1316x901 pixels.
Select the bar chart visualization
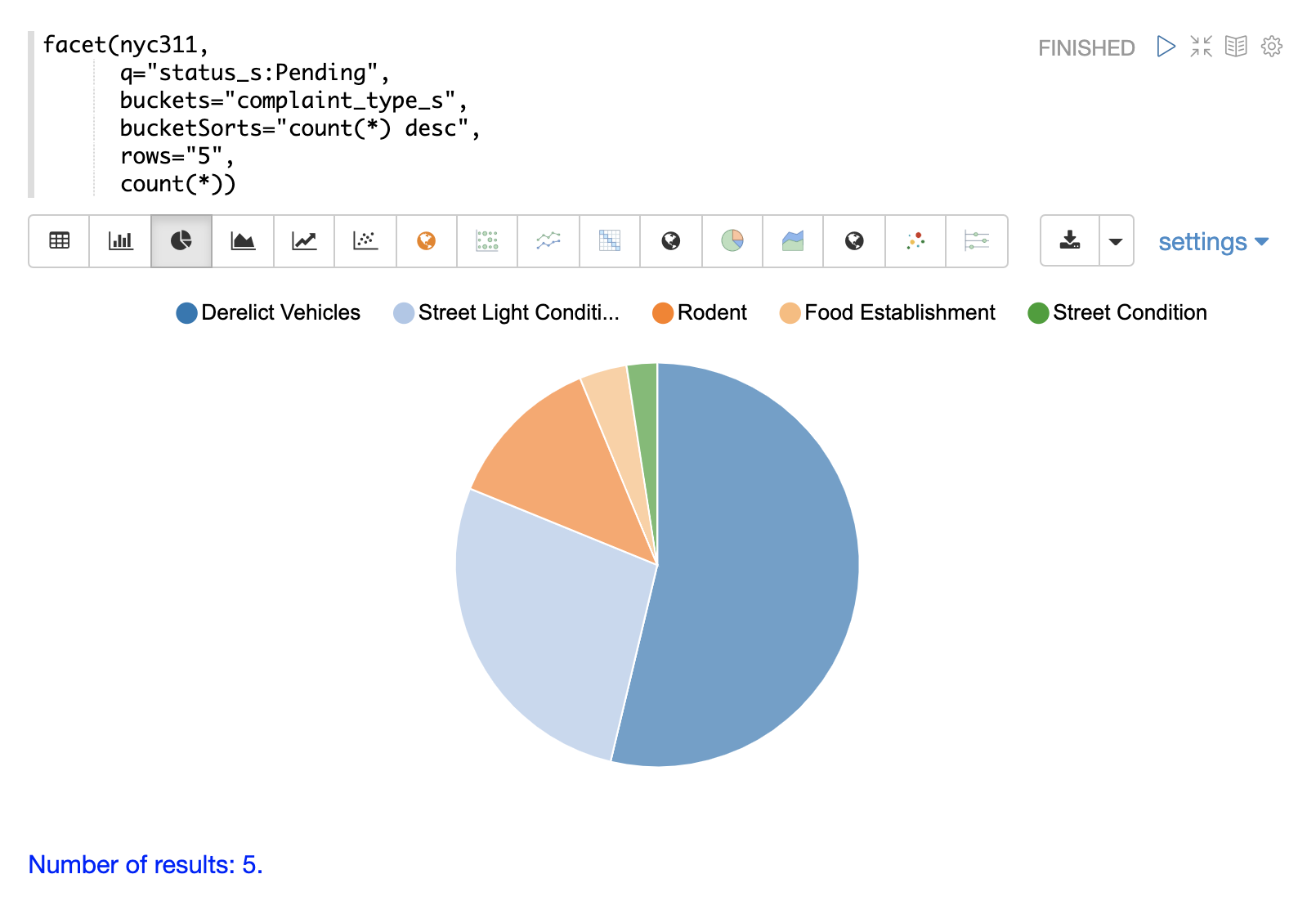(120, 241)
